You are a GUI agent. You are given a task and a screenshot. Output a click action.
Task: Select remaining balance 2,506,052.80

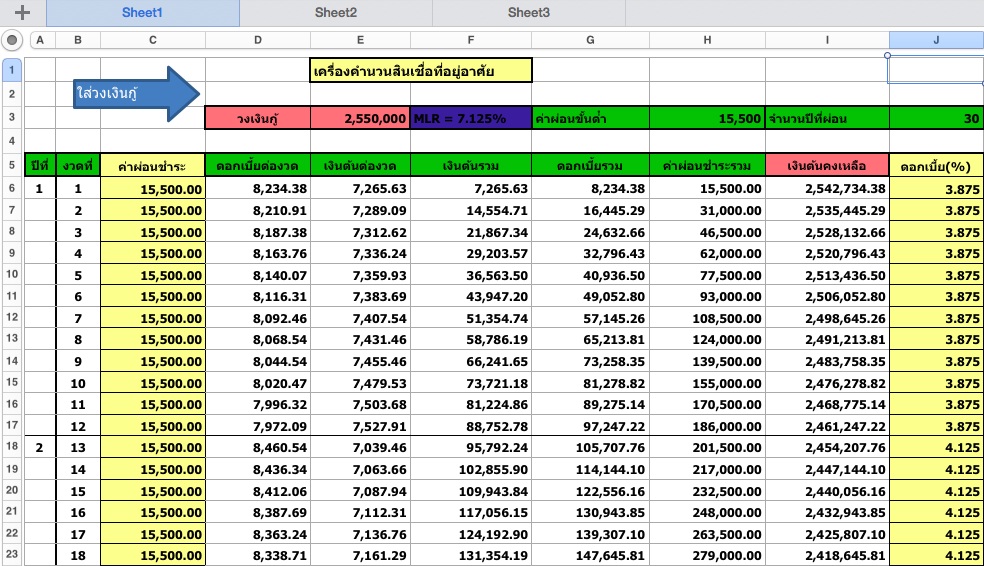click(x=827, y=296)
